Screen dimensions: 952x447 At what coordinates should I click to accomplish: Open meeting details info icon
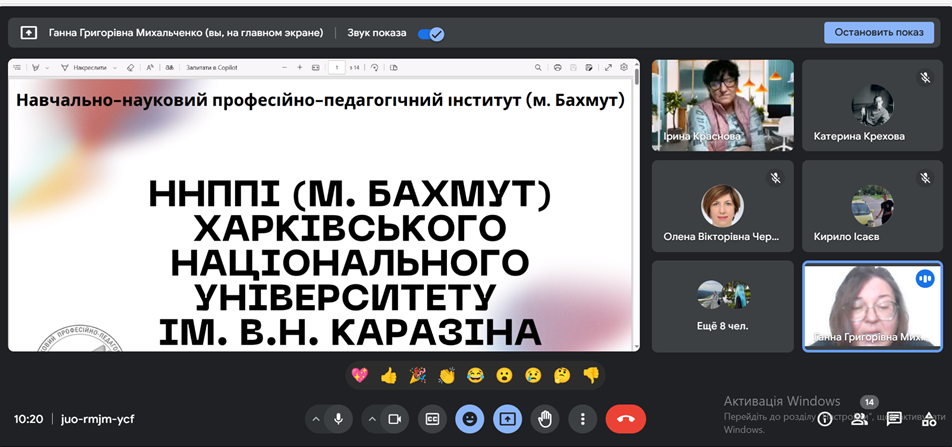pyautogui.click(x=824, y=418)
